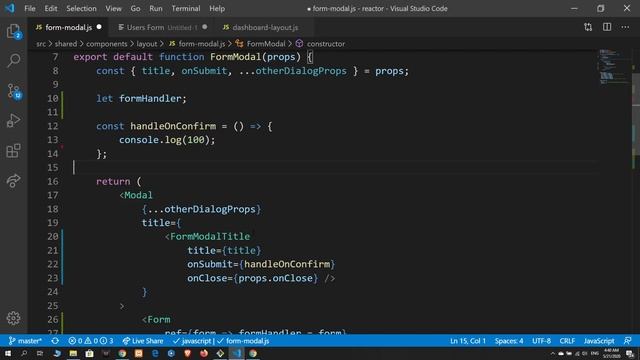The image size is (640, 360).
Task: Open the Manage gear menu
Action: tap(13, 318)
